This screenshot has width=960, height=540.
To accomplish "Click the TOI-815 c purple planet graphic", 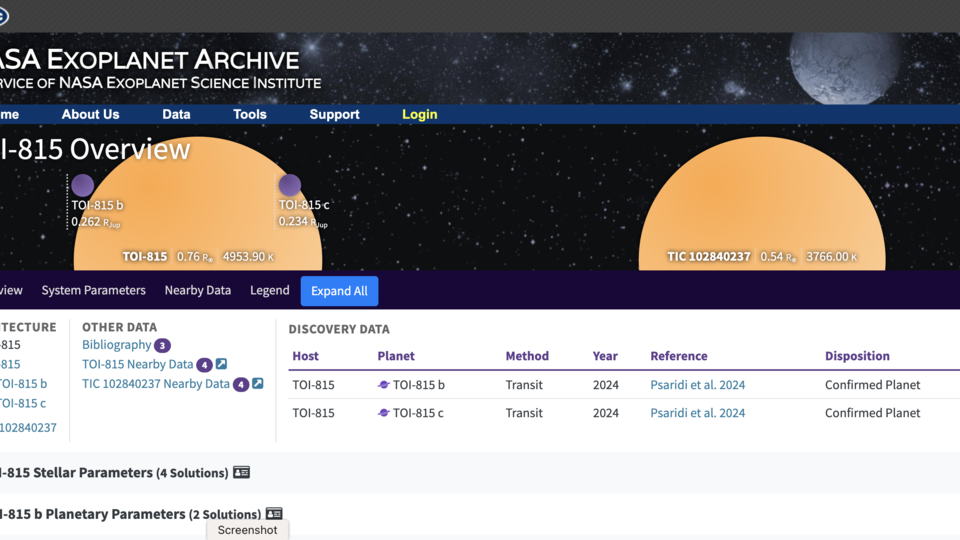I will click(x=290, y=185).
